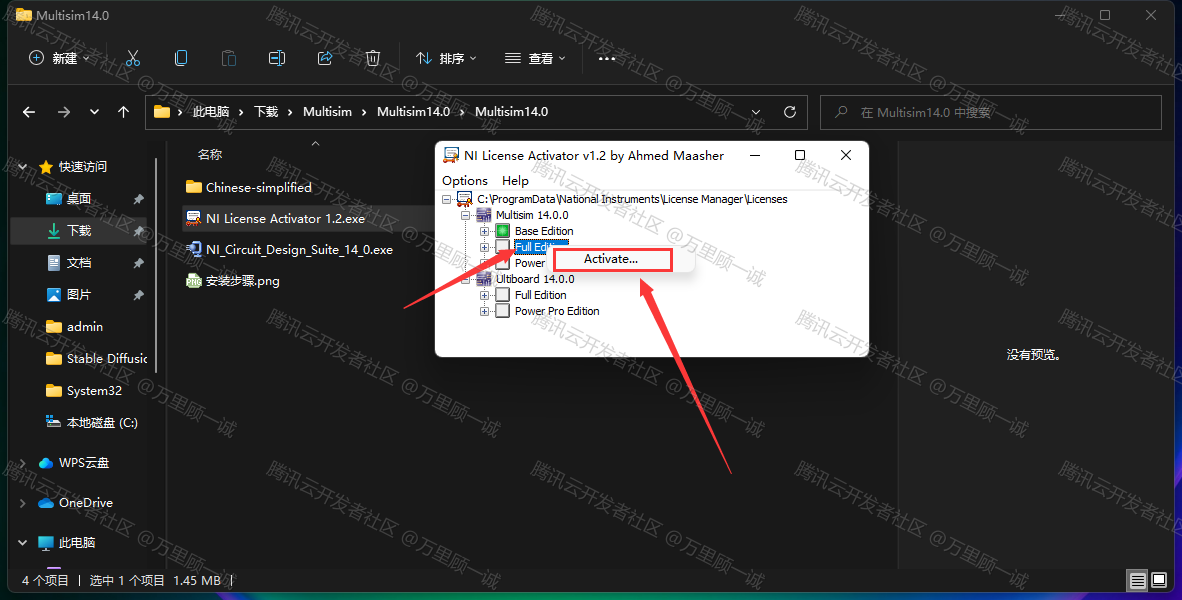This screenshot has width=1182, height=600.
Task: Open the Options menu in License Activator
Action: (465, 180)
